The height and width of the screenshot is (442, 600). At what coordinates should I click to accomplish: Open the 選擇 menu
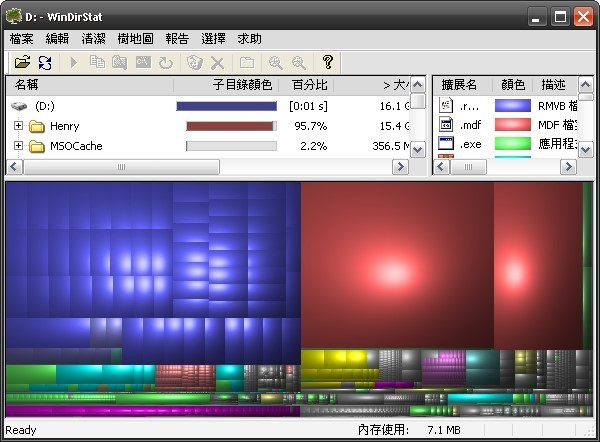click(214, 39)
